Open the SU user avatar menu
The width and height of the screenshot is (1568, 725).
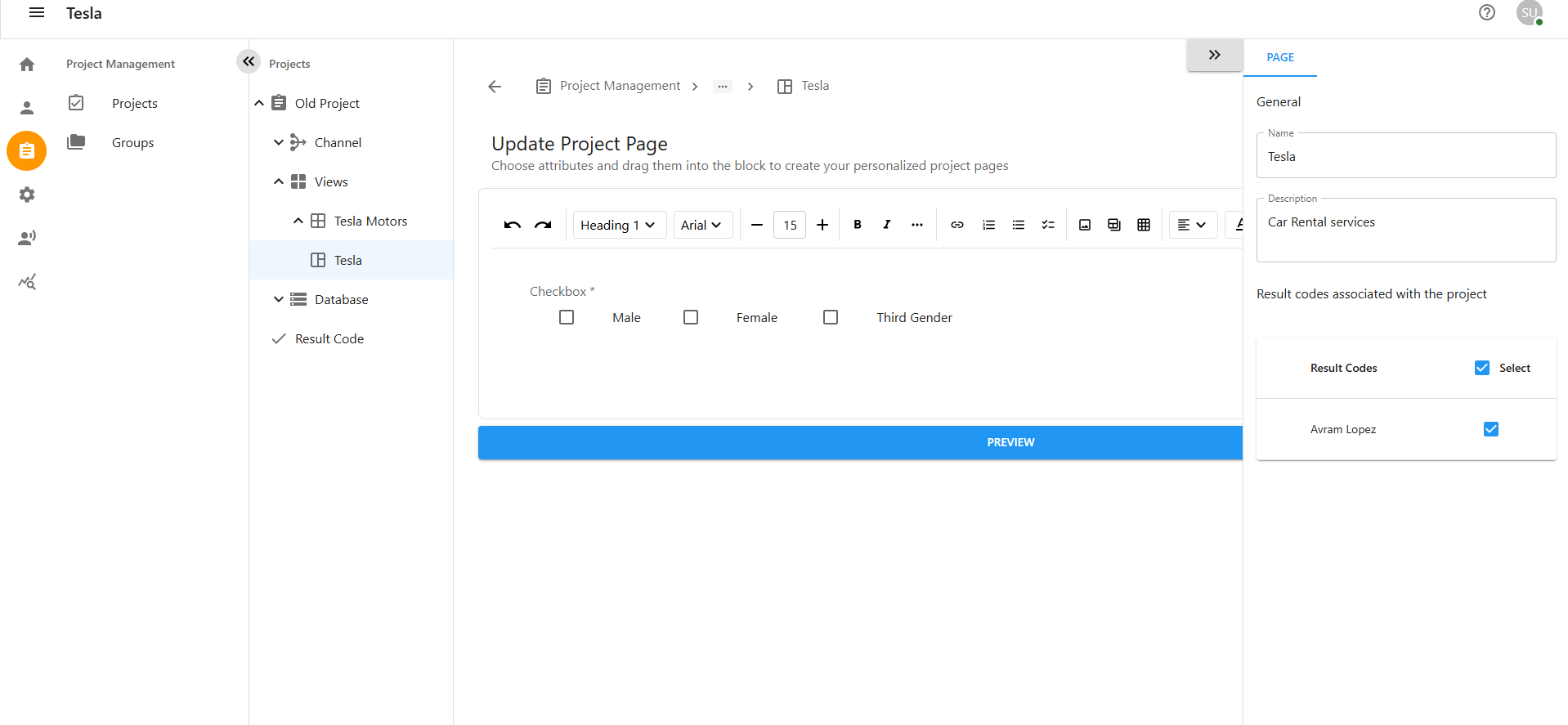tap(1530, 12)
